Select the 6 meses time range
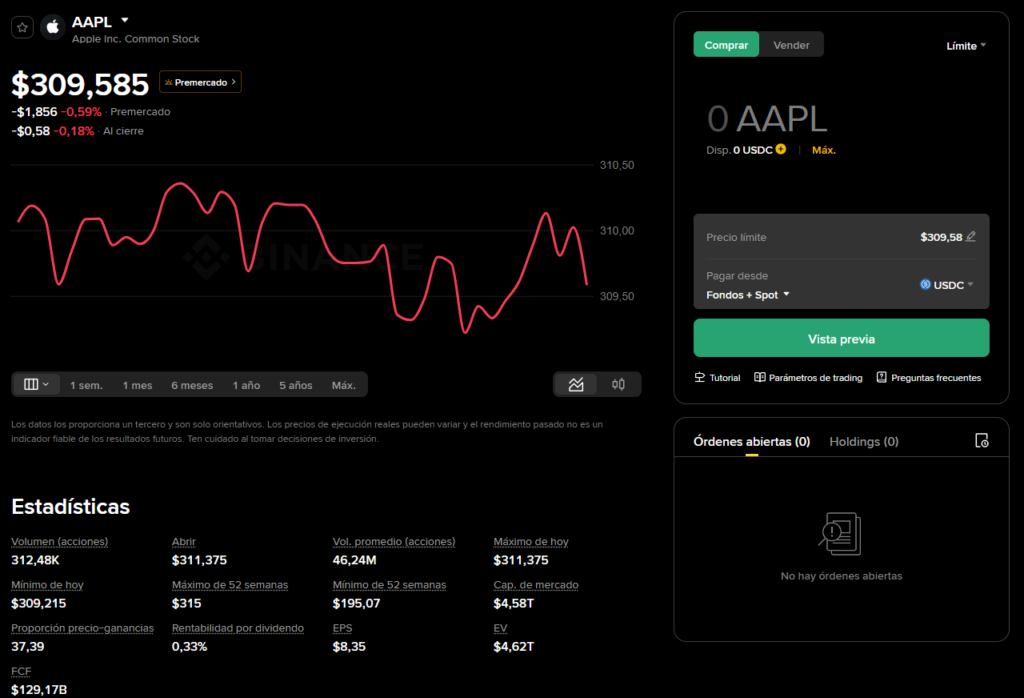1024x698 pixels. coord(192,385)
